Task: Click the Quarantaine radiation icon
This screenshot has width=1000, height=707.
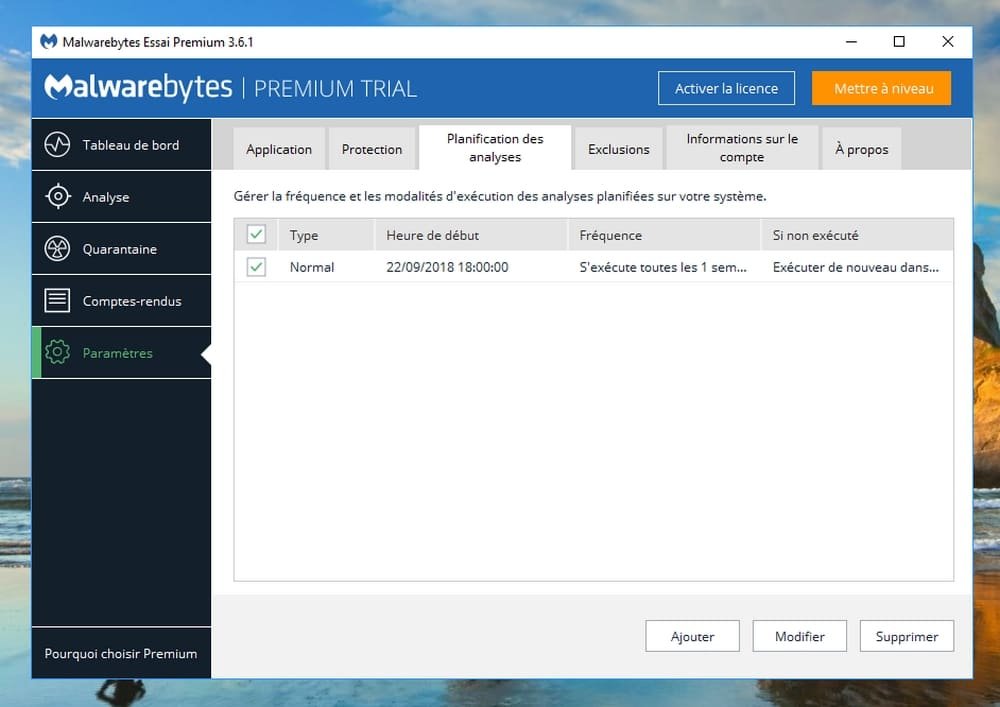Action: (x=57, y=249)
